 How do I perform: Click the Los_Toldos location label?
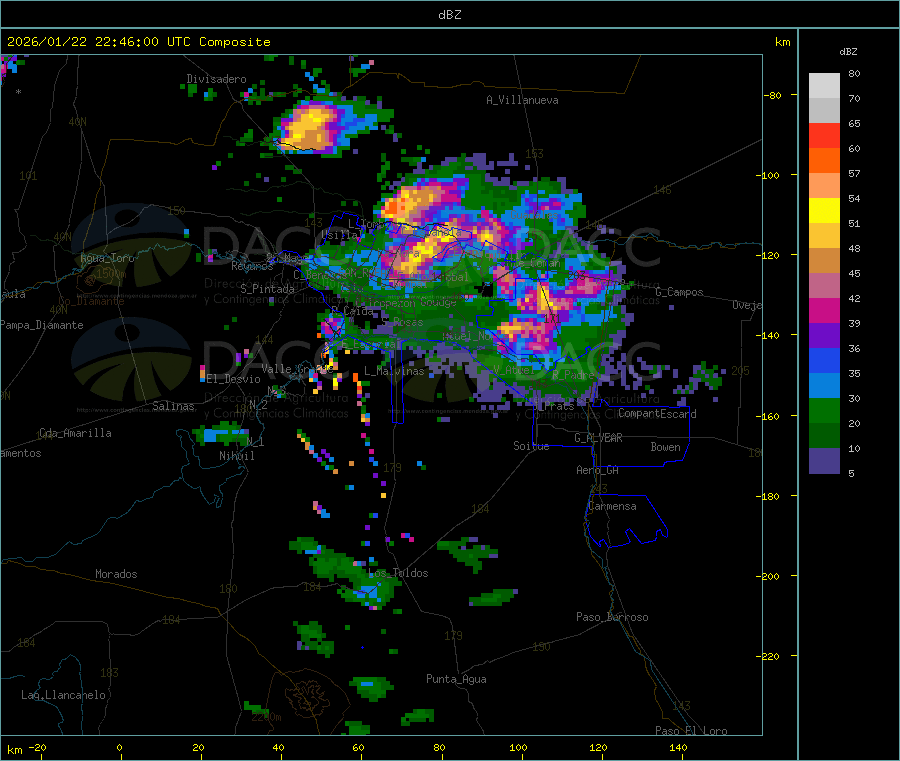point(398,573)
